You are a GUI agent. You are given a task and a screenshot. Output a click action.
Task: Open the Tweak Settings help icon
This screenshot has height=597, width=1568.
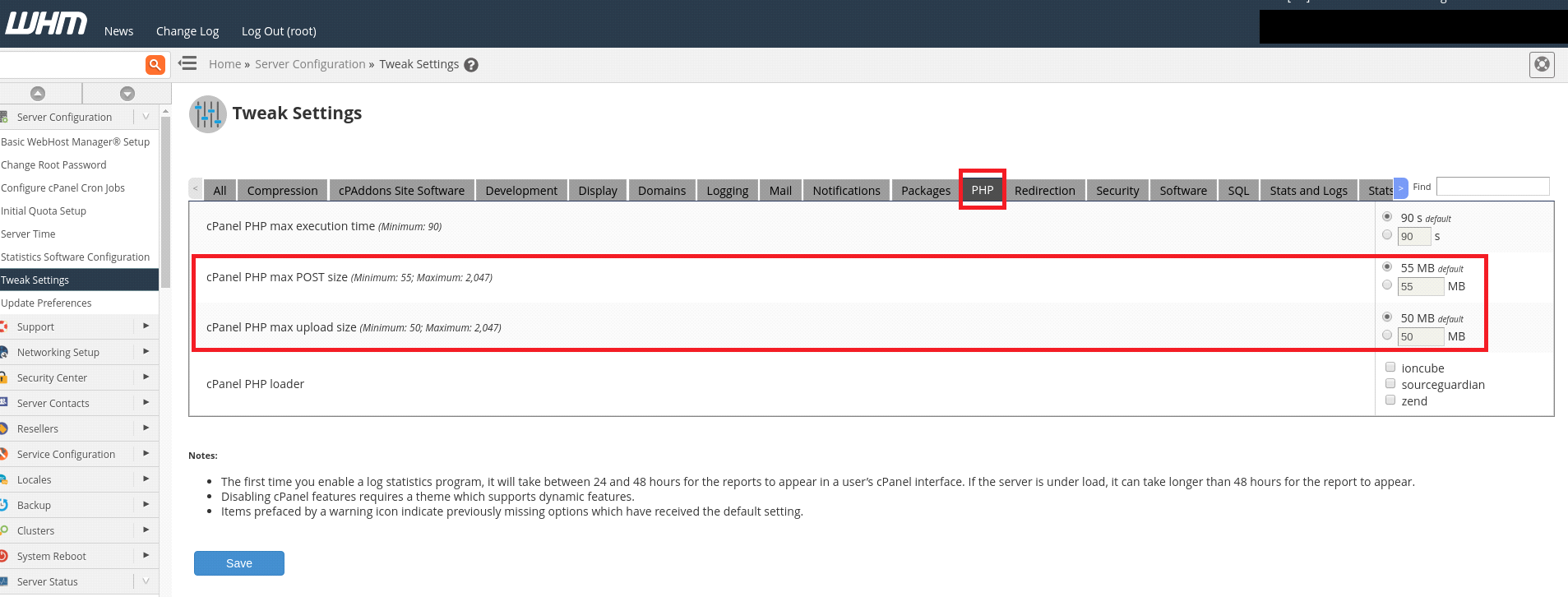point(471,65)
